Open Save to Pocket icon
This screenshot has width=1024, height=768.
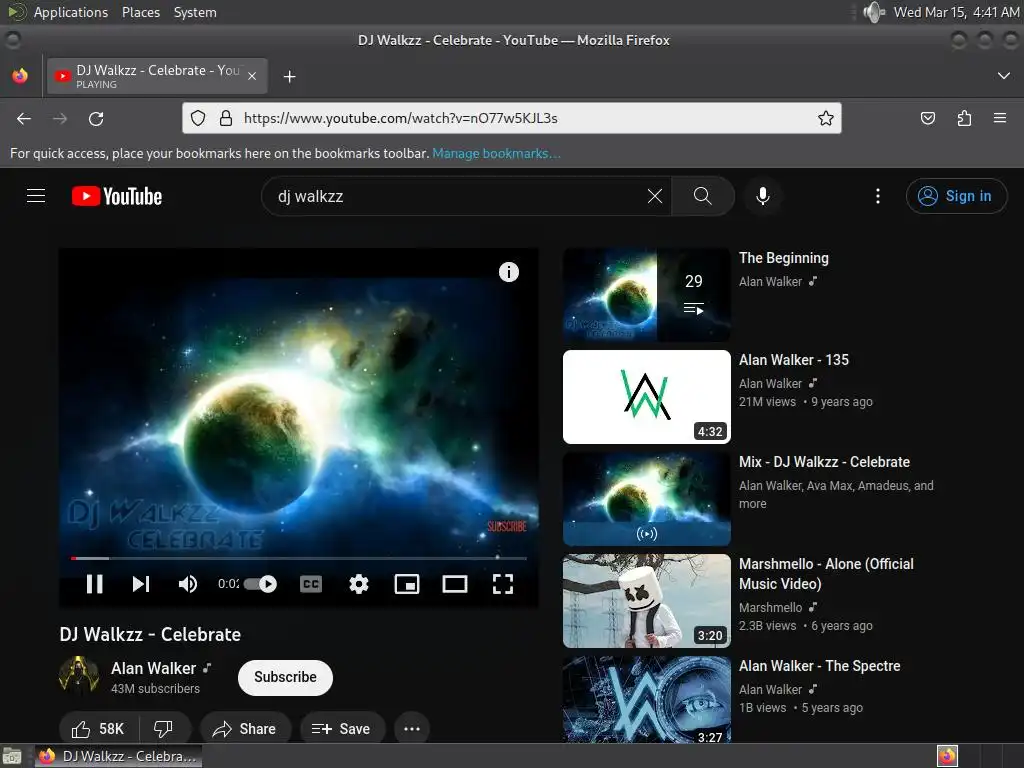(927, 118)
